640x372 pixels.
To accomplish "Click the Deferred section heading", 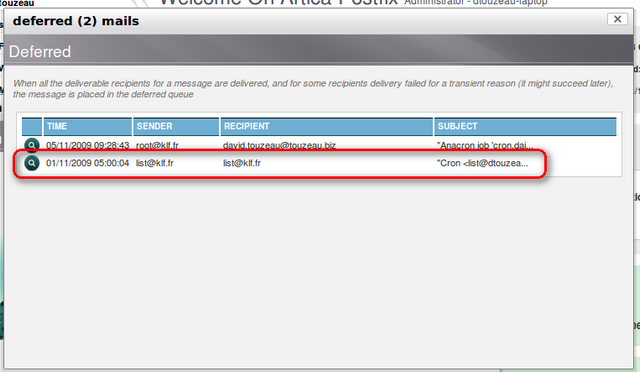I will [x=40, y=52].
